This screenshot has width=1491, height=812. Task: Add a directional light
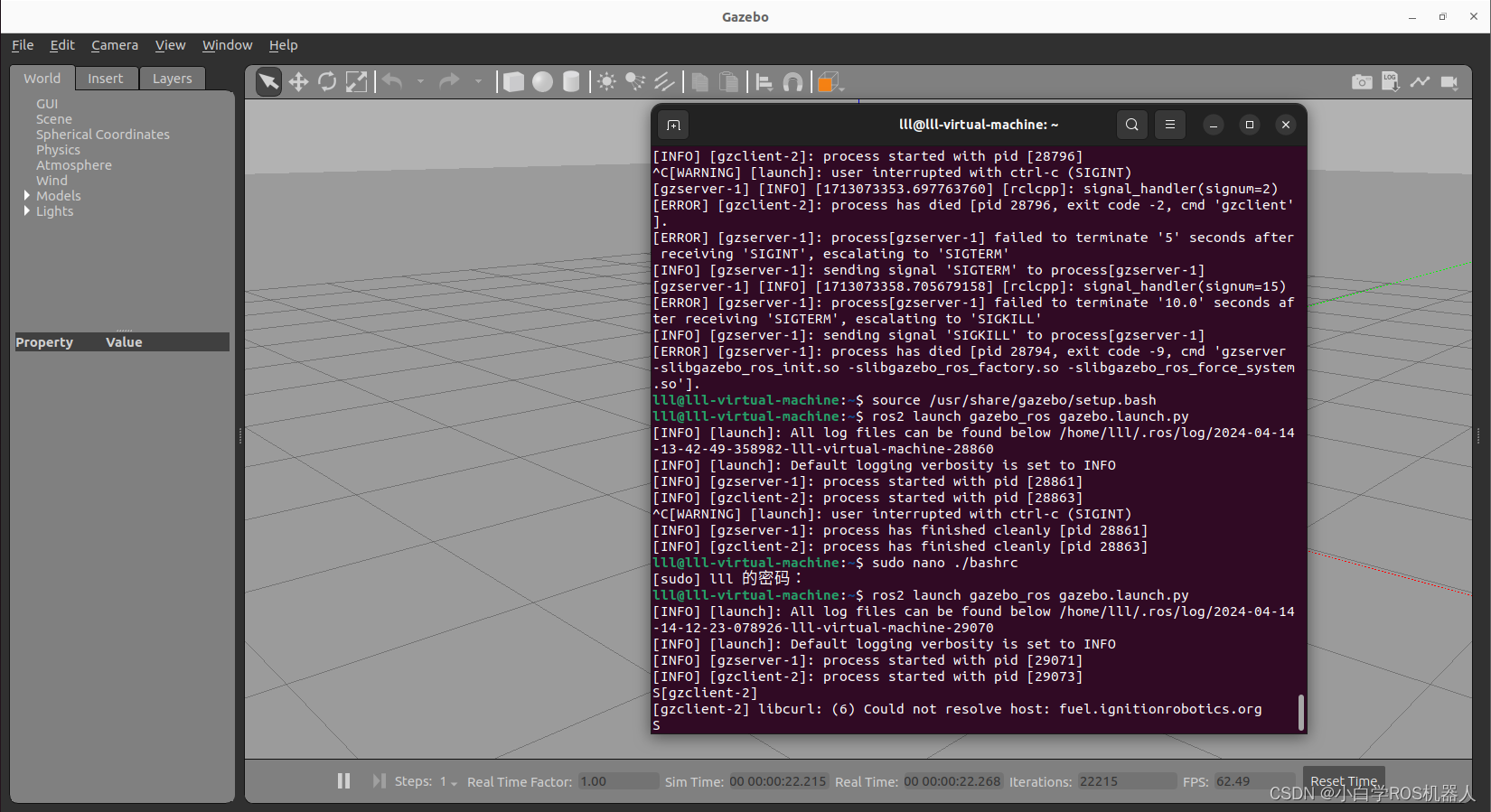click(664, 82)
